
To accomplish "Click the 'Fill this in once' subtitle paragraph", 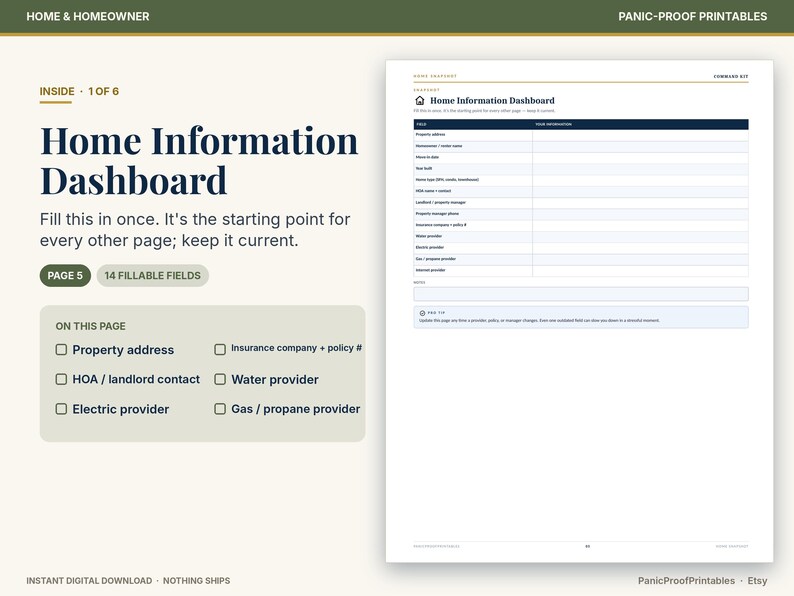I will pyautogui.click(x=194, y=230).
